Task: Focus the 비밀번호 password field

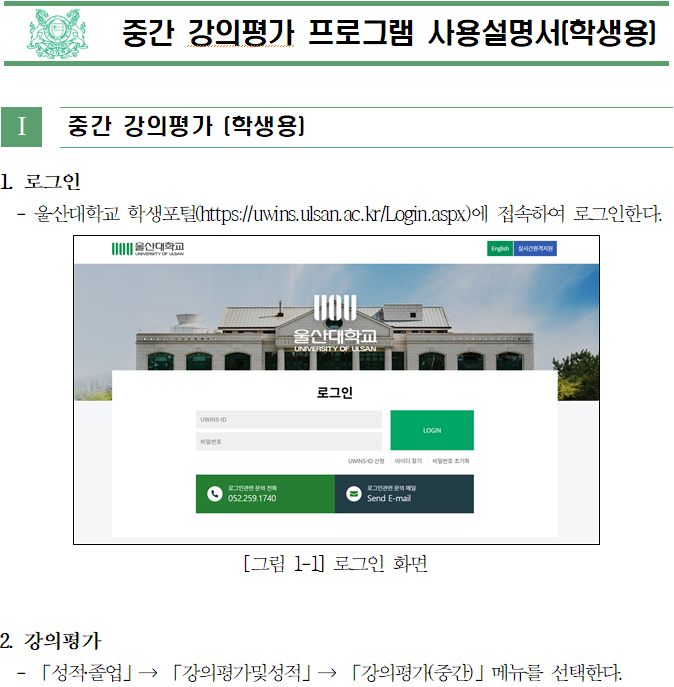Action: [x=289, y=442]
